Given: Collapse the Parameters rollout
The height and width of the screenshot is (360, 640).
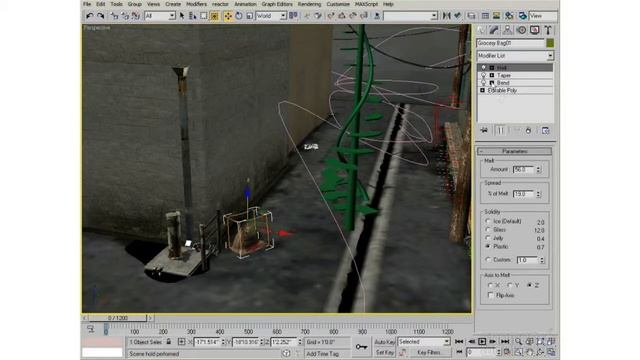Looking at the screenshot, I should 514,151.
